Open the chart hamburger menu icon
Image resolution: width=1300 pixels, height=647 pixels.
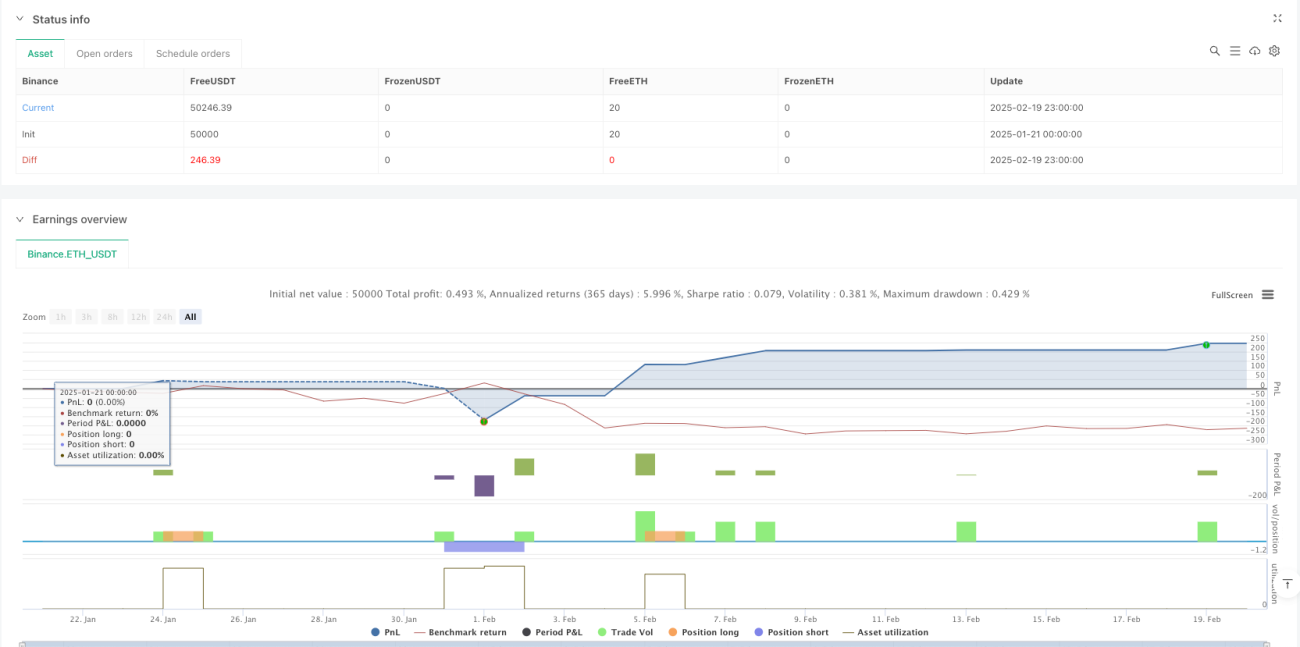1268,295
